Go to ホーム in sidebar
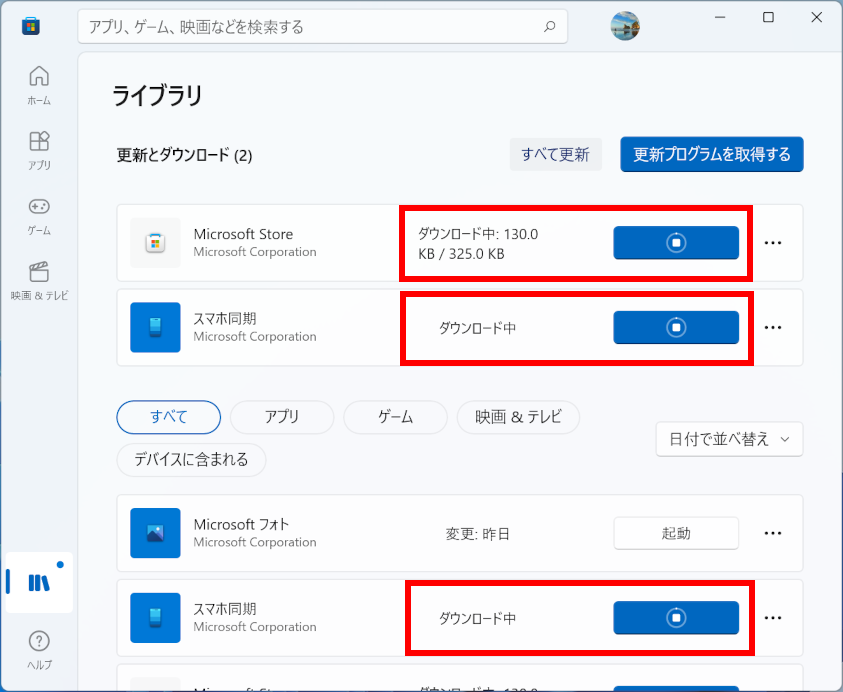843x692 pixels. tap(39, 85)
